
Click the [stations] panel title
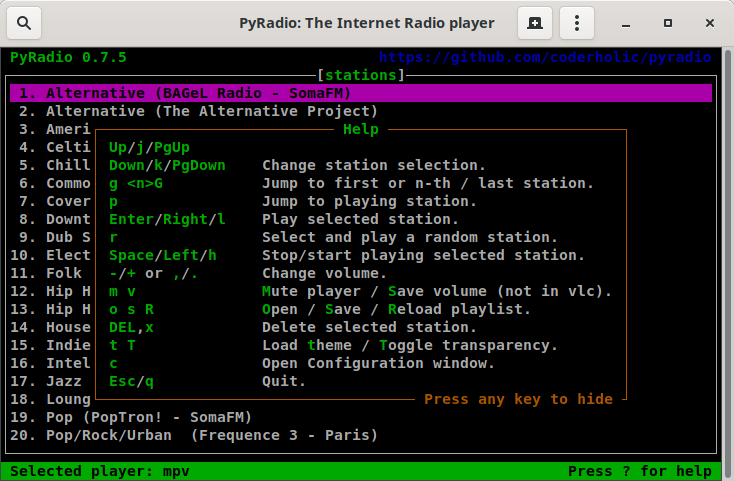click(360, 75)
